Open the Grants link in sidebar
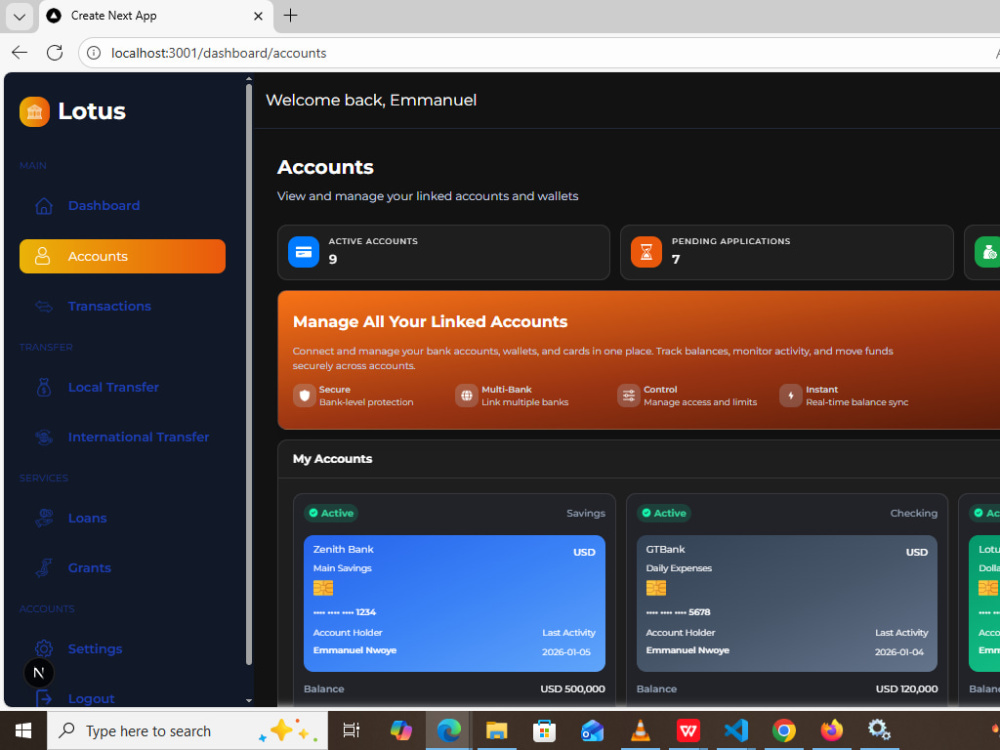The height and width of the screenshot is (750, 1000). [x=122, y=568]
